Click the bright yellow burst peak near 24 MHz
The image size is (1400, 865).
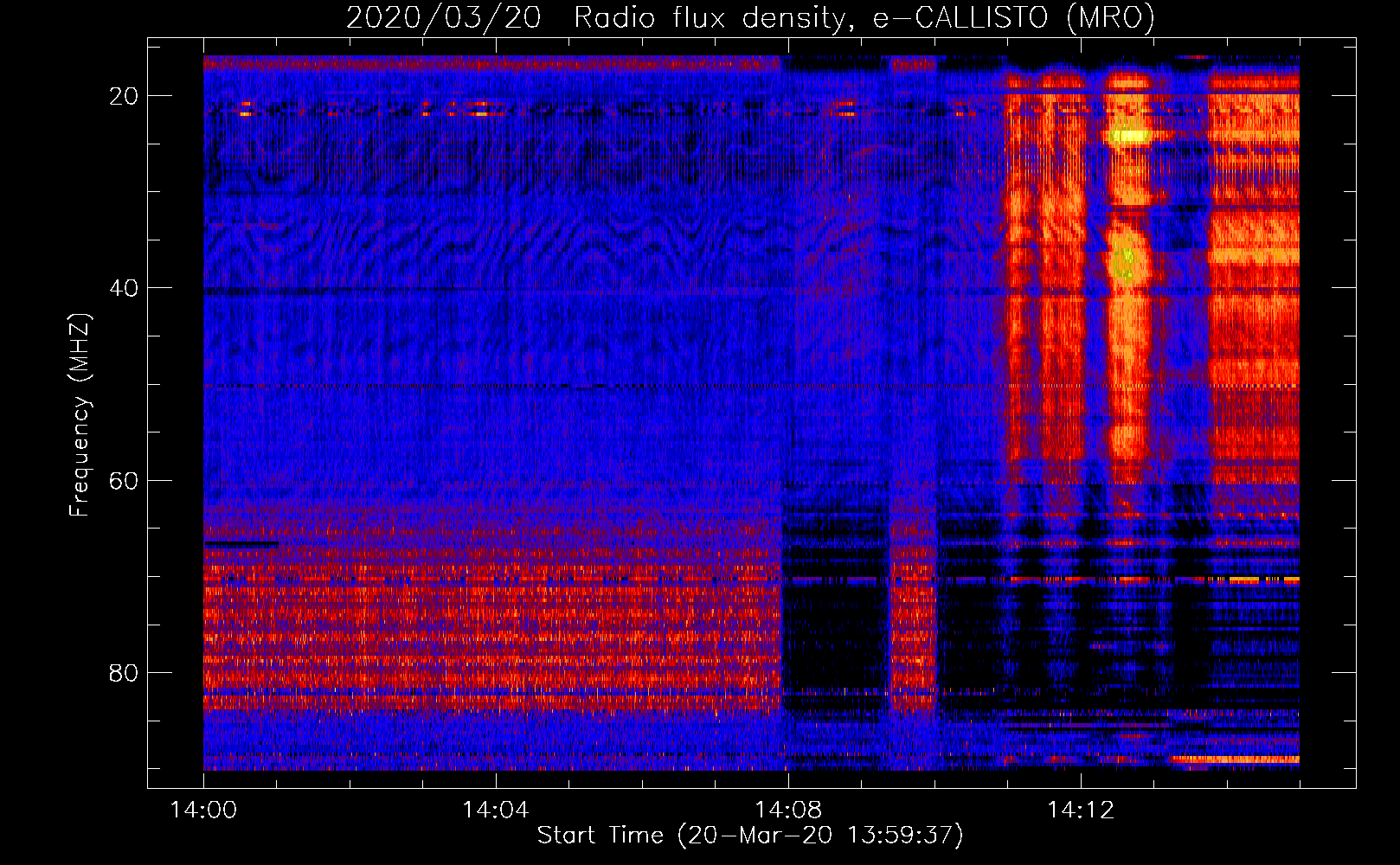[x=1128, y=136]
